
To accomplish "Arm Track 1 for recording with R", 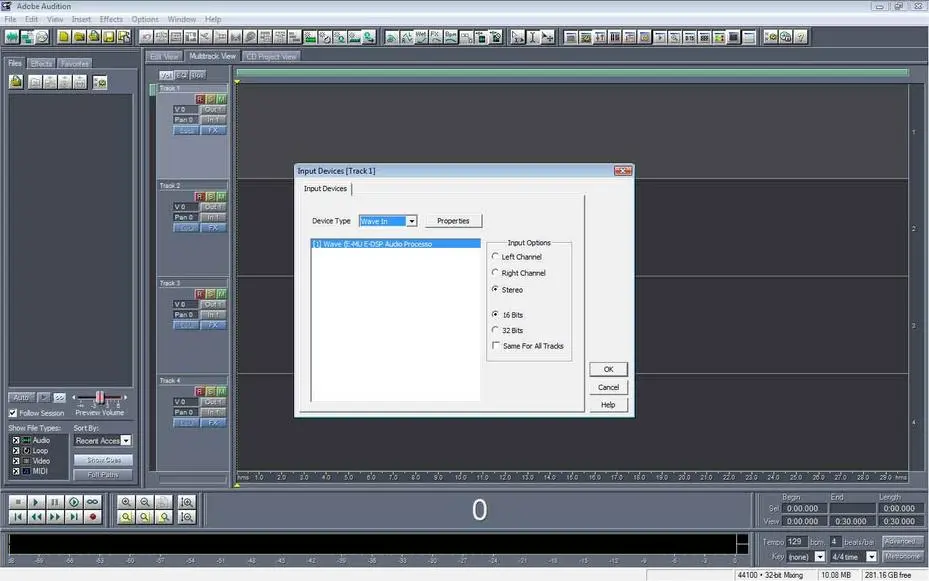I will (x=200, y=99).
